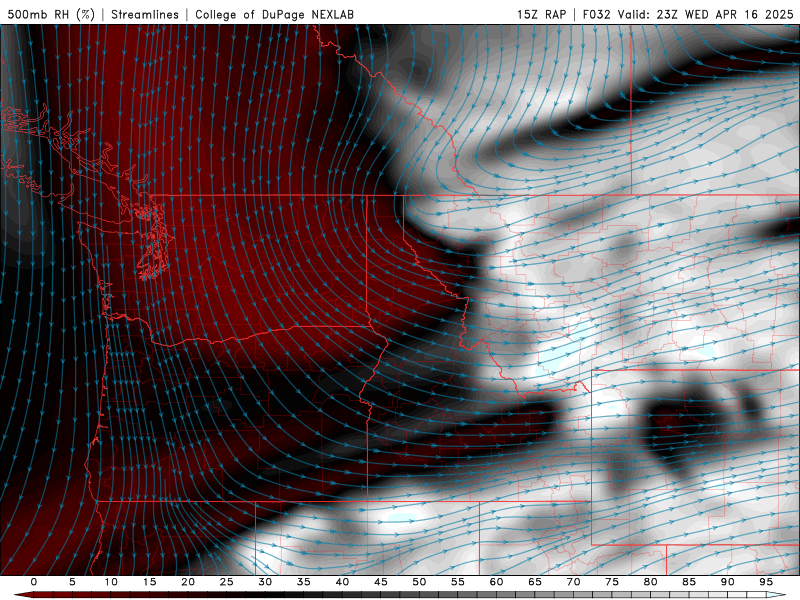Screen dimensions: 800x600
Task: Select the "65" scale label
Action: (535, 582)
